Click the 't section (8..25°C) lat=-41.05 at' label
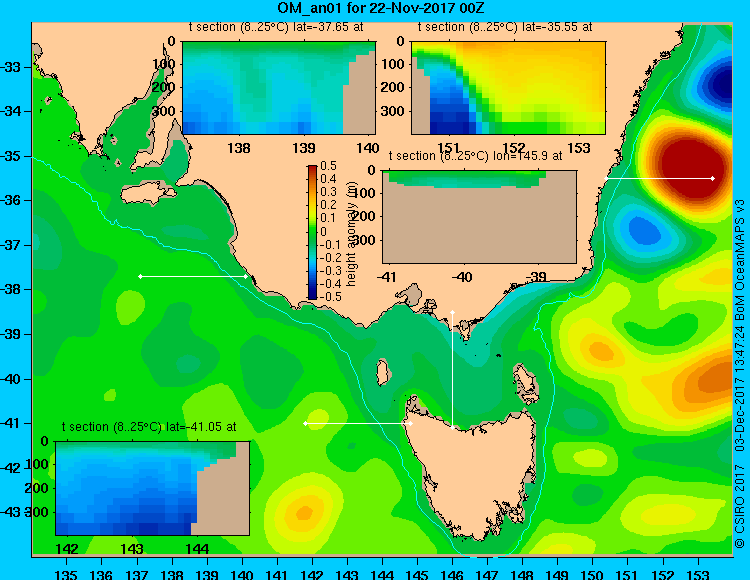The image size is (750, 580). tap(149, 427)
